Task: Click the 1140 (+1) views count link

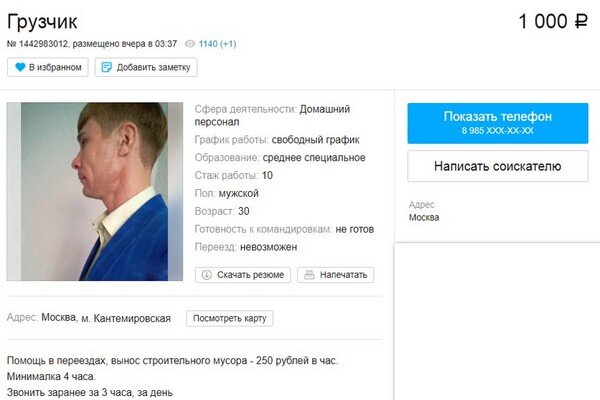Action: click(217, 44)
